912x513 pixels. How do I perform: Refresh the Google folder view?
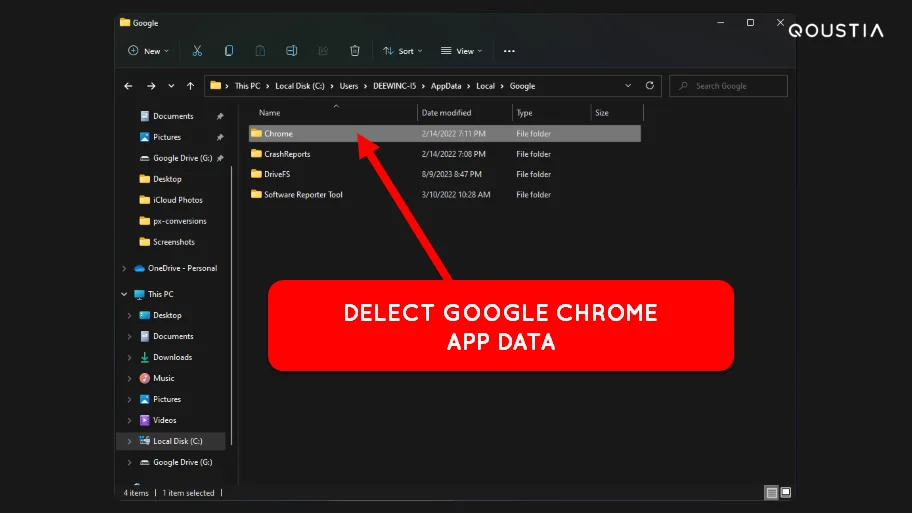coord(650,86)
